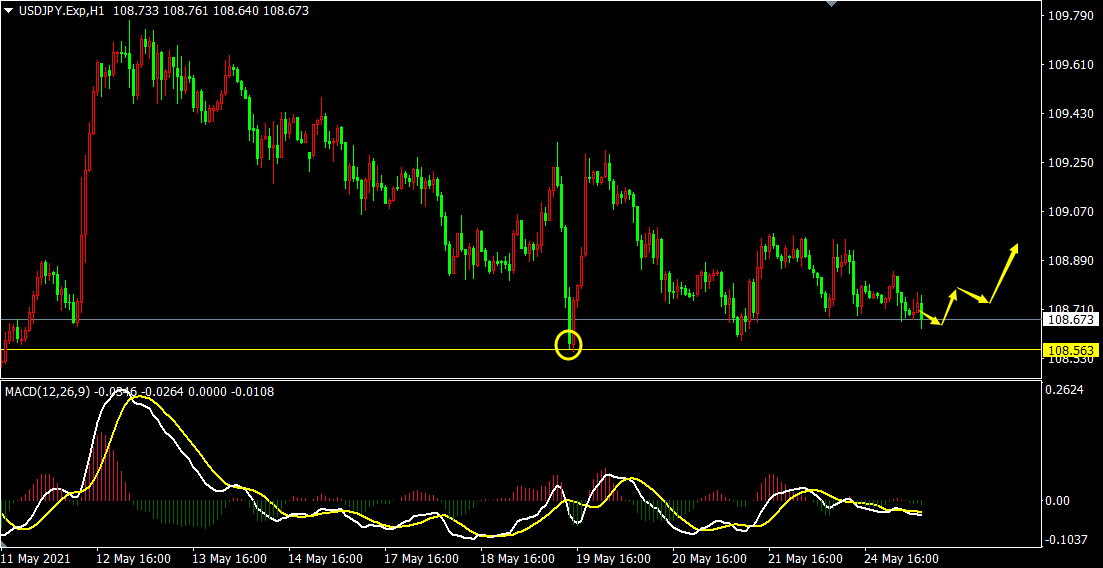The image size is (1103, 568).
Task: Click the yellow circle marking the 19 May low
Action: click(568, 346)
